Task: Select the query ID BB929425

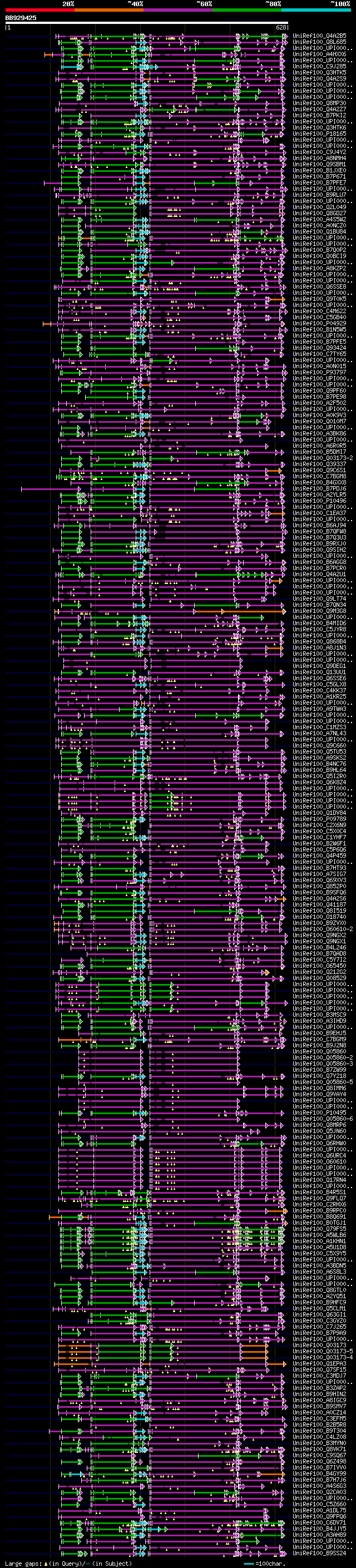Action: 21,18
